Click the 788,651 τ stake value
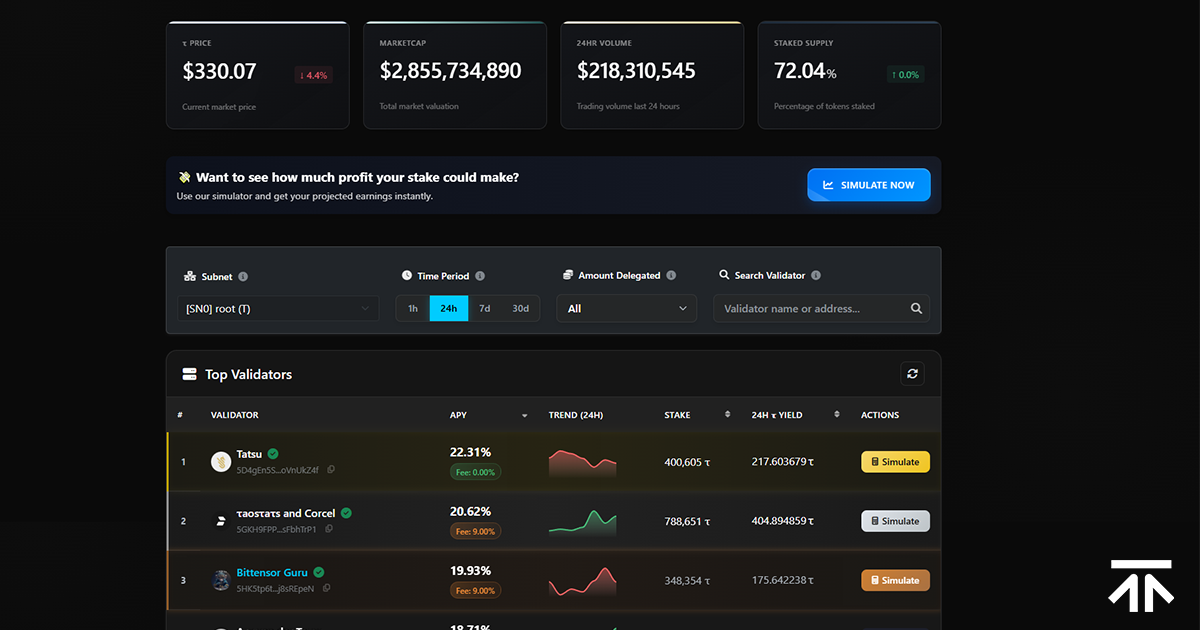Image resolution: width=1200 pixels, height=630 pixels. point(687,521)
